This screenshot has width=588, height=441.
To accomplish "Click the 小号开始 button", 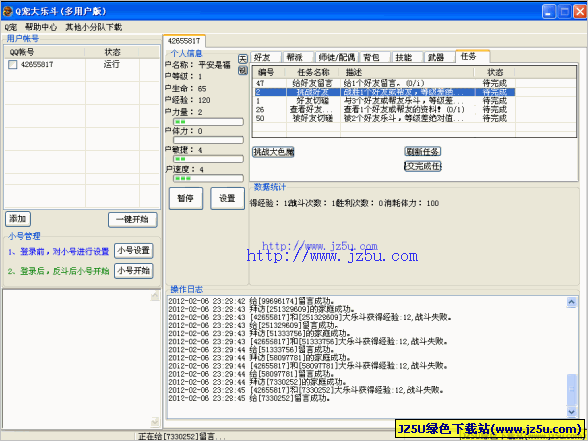I will tap(134, 270).
